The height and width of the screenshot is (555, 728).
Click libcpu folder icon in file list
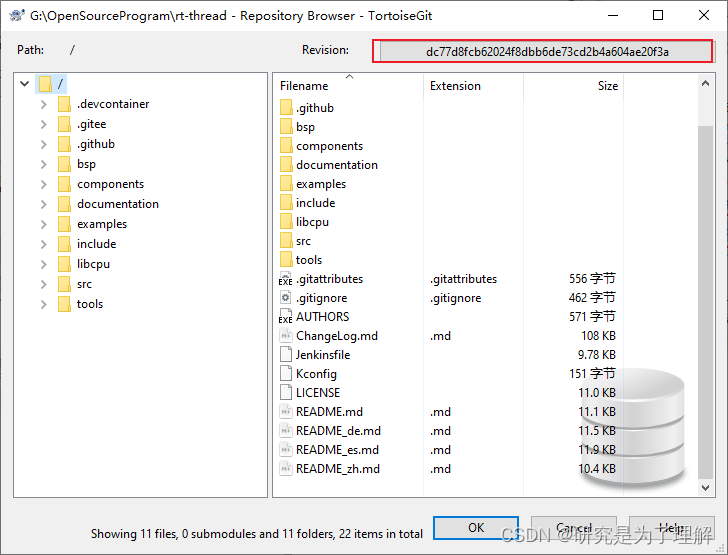[286, 222]
